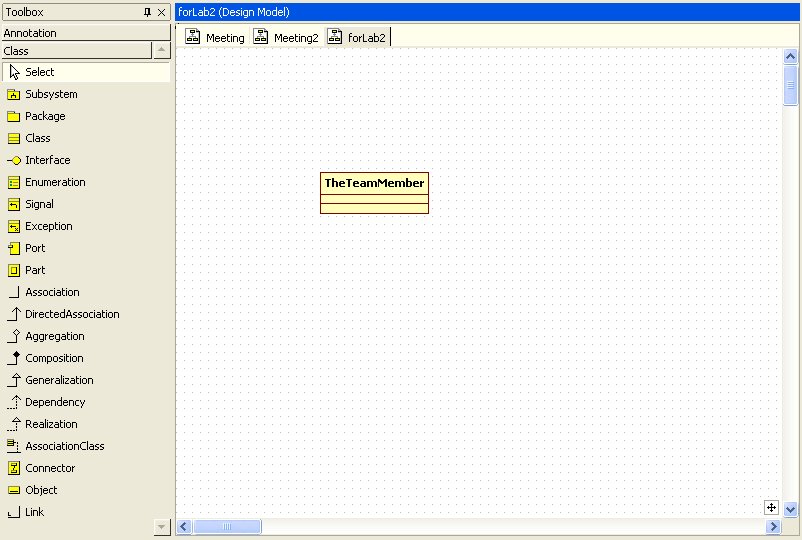
Task: Click the horizontal scrollbar right arrow
Action: (x=773, y=526)
